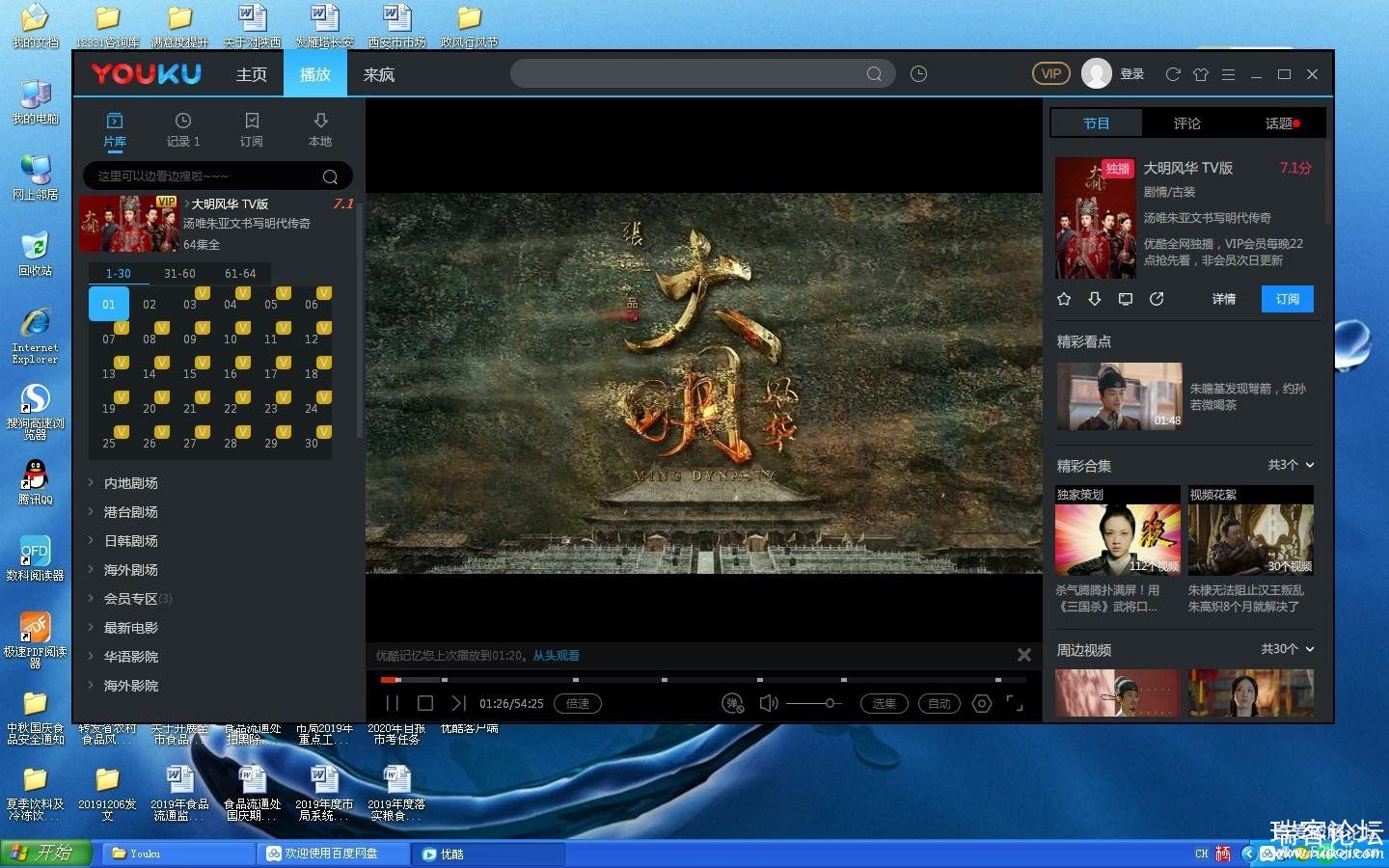Open the 精彩看点 clip thumbnail 01:48
Screen dimensions: 1389x868
point(1120,396)
